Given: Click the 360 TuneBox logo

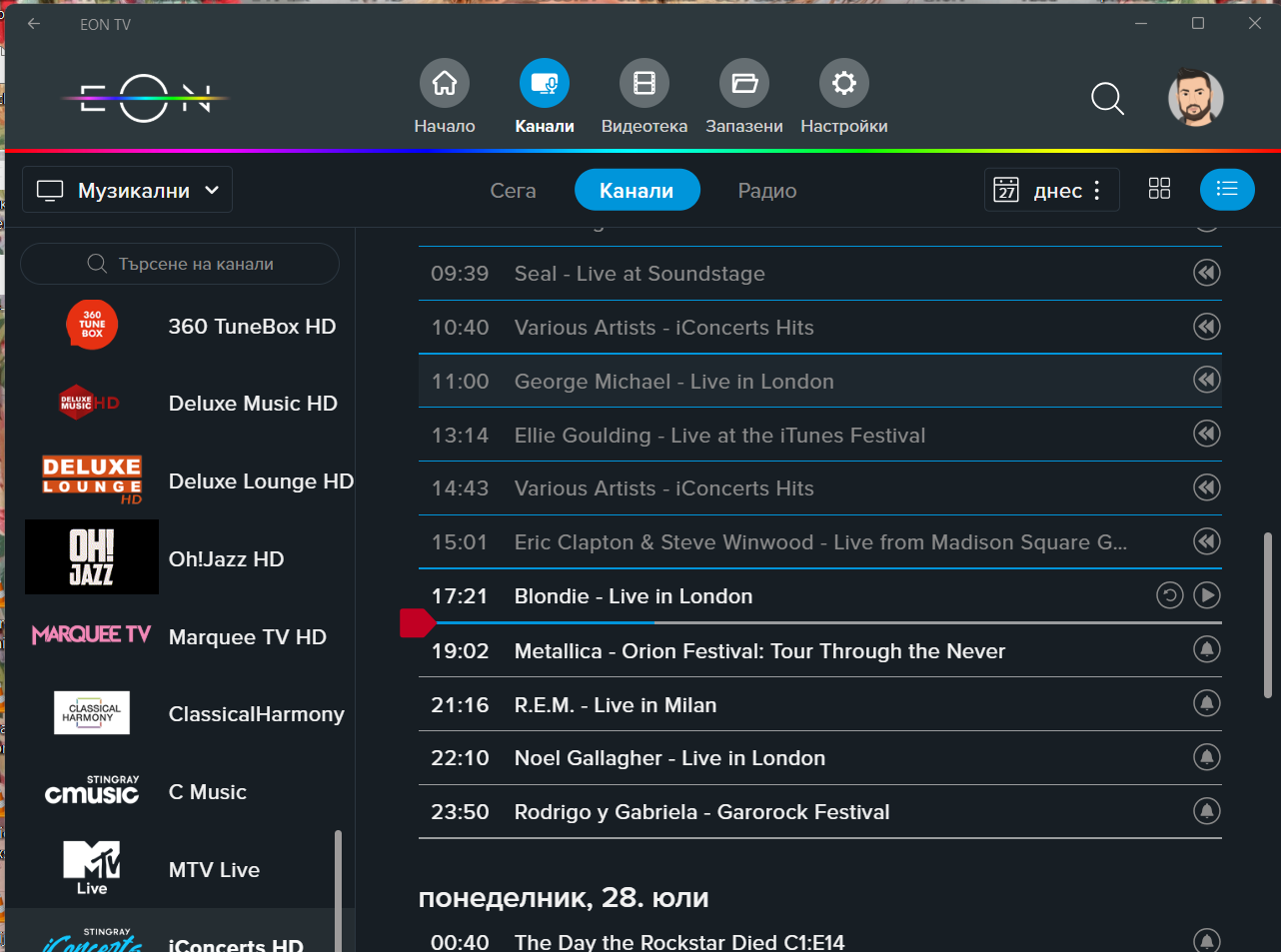Looking at the screenshot, I should pos(92,325).
